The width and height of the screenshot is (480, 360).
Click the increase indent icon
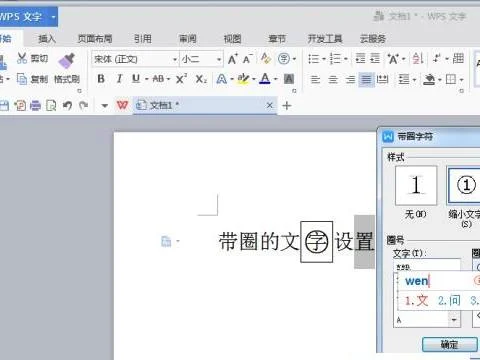(x=375, y=58)
